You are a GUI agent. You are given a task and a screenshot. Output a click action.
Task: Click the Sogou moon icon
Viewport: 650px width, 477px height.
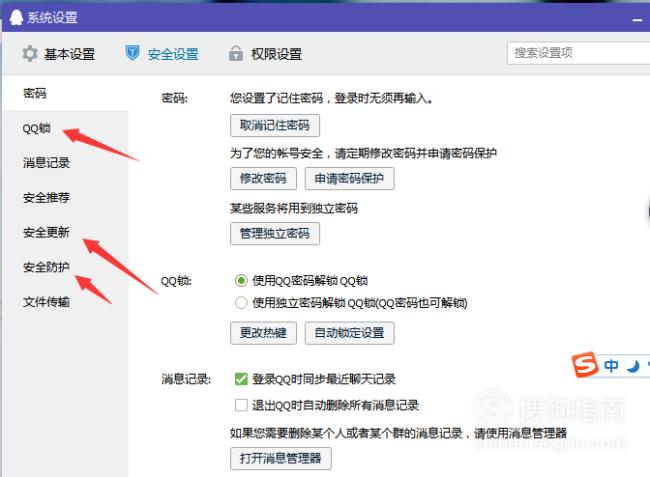pyautogui.click(x=633, y=366)
